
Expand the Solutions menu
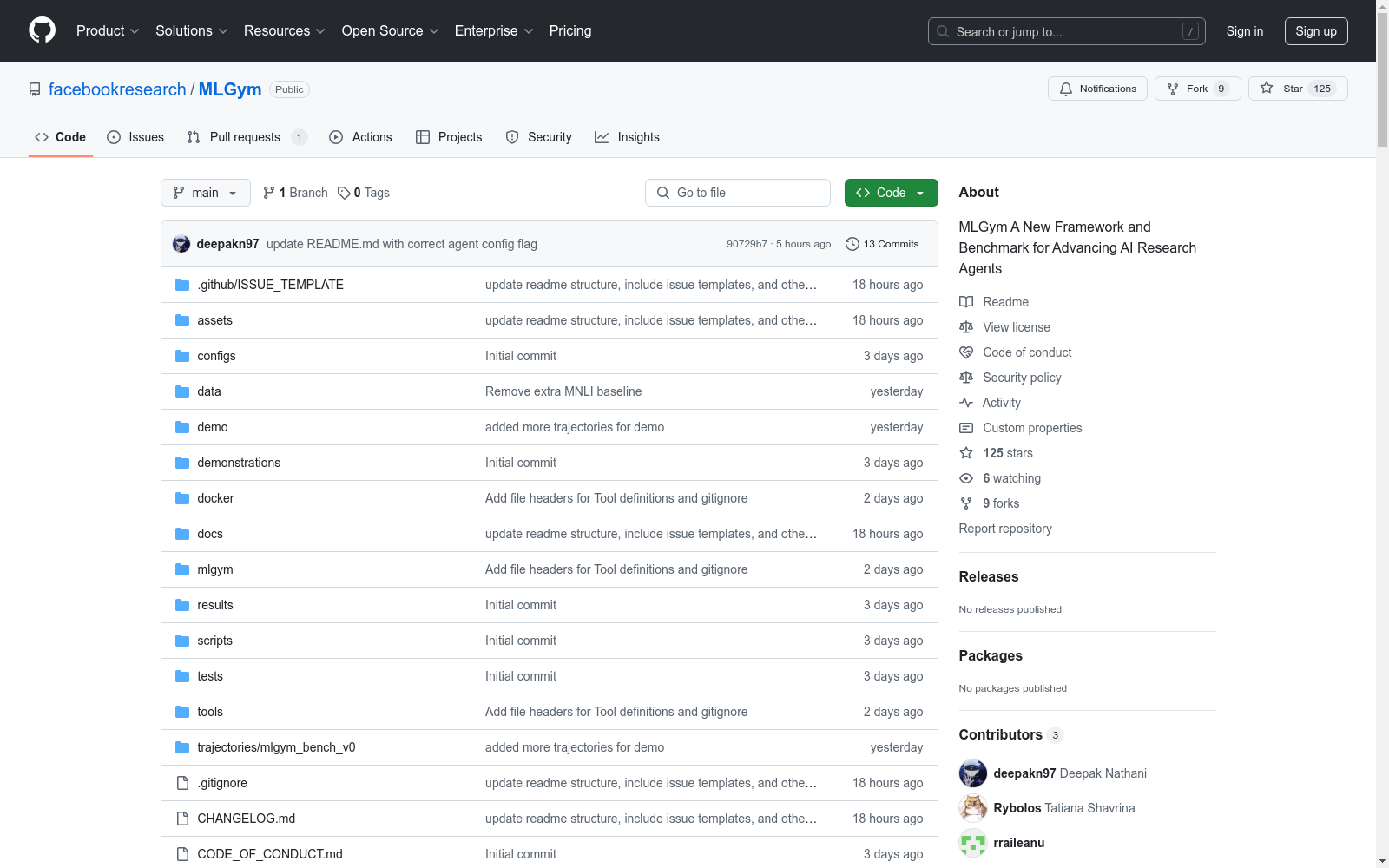[x=192, y=31]
